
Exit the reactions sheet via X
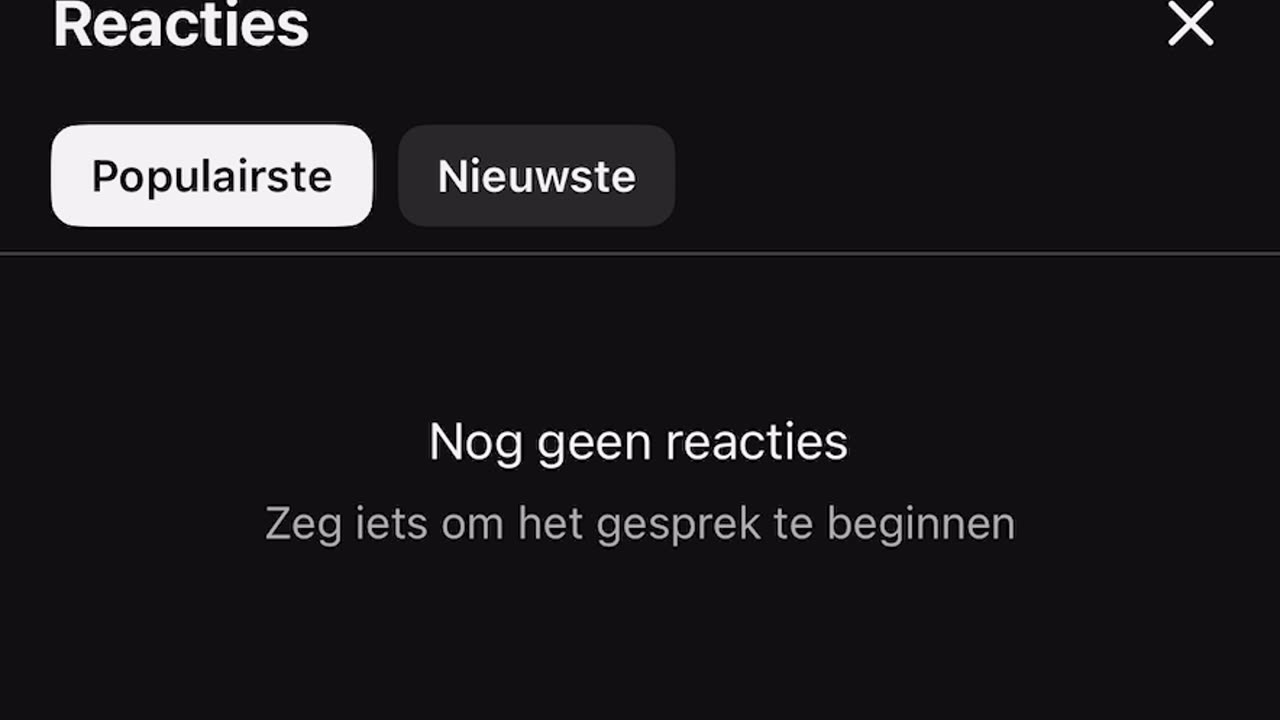pyautogui.click(x=1190, y=24)
